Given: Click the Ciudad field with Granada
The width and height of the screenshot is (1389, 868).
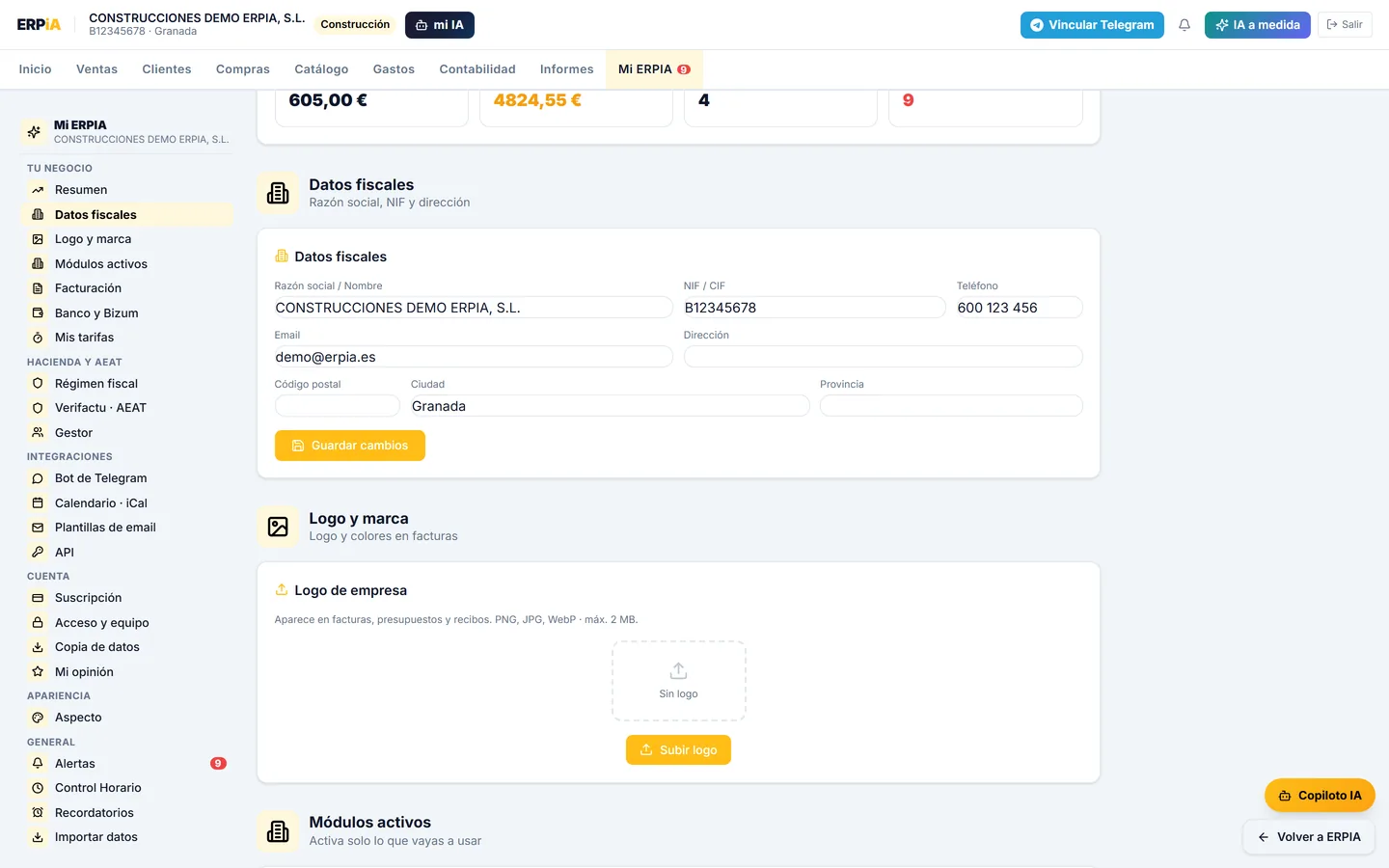Looking at the screenshot, I should [x=611, y=406].
